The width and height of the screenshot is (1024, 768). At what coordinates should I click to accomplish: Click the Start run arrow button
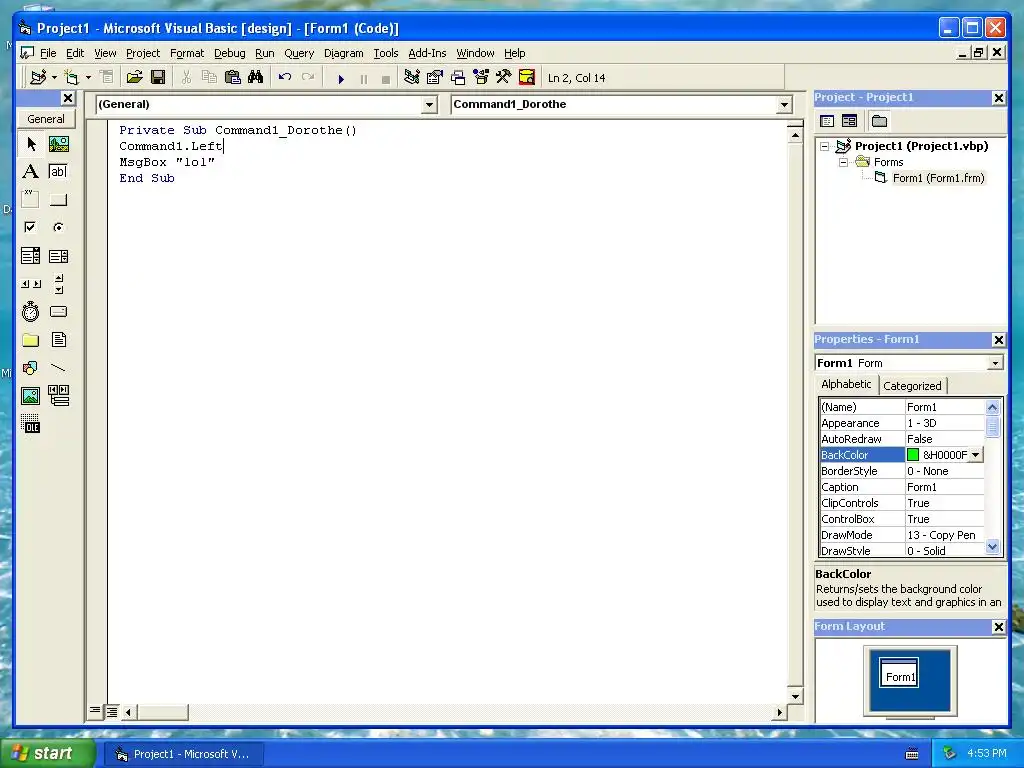tap(341, 78)
